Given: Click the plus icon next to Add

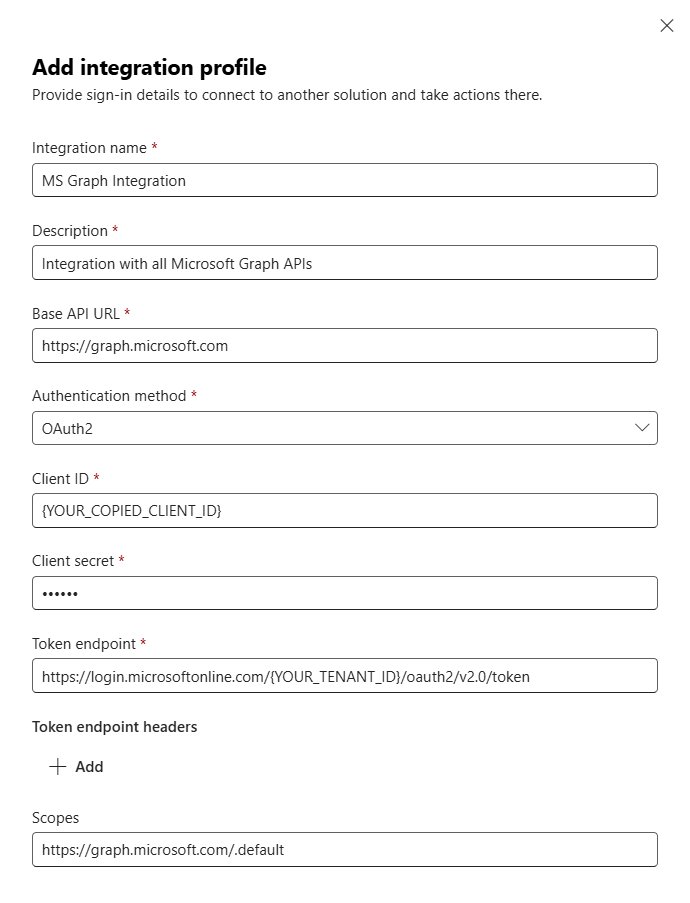Looking at the screenshot, I should (57, 767).
